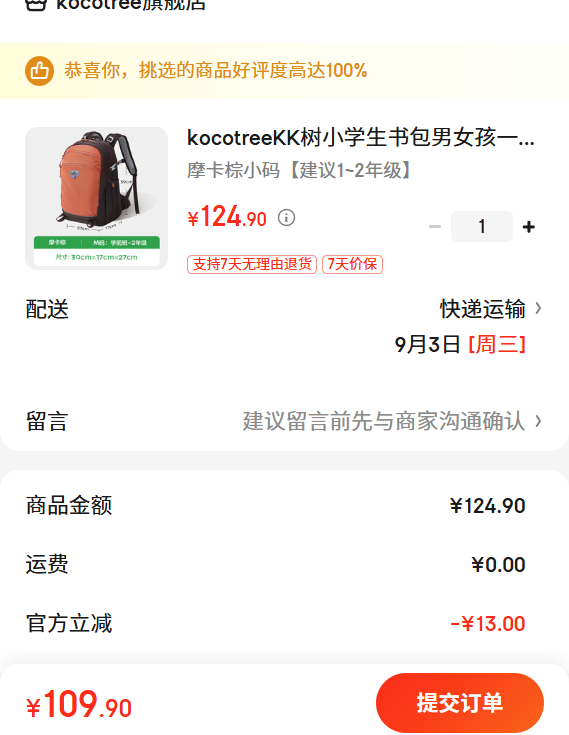The width and height of the screenshot is (569, 735).
Task: Submit order with 提交订单 button
Action: coord(460,703)
